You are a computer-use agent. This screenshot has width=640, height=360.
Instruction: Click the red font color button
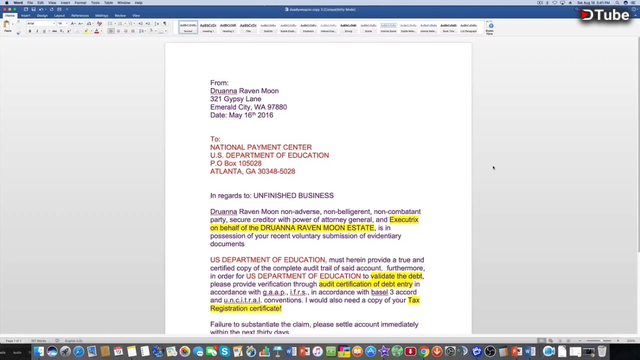coord(97,31)
